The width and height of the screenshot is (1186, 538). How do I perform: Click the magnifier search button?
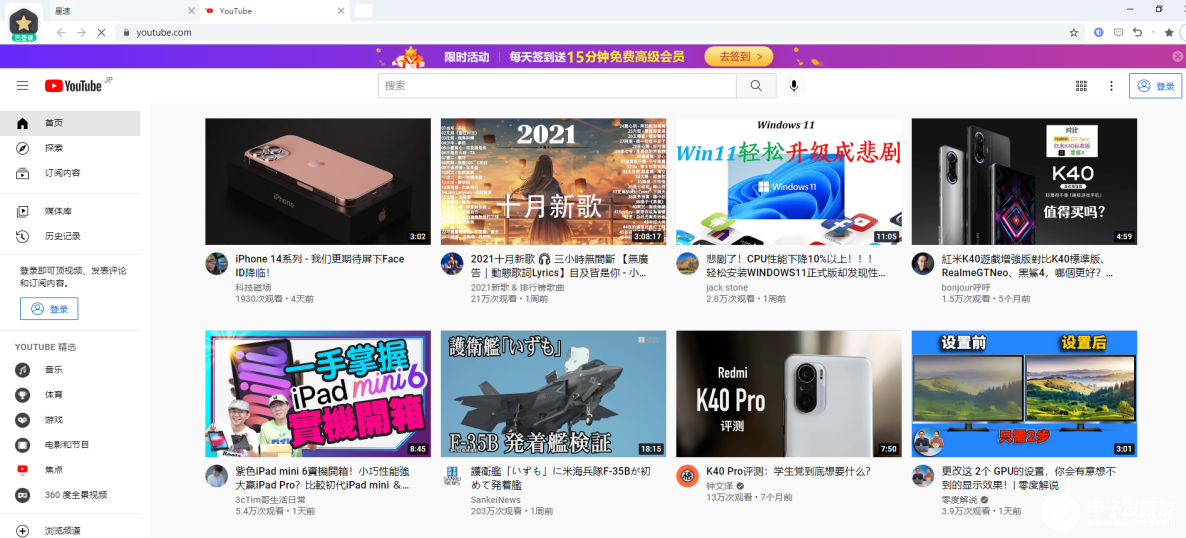(756, 86)
